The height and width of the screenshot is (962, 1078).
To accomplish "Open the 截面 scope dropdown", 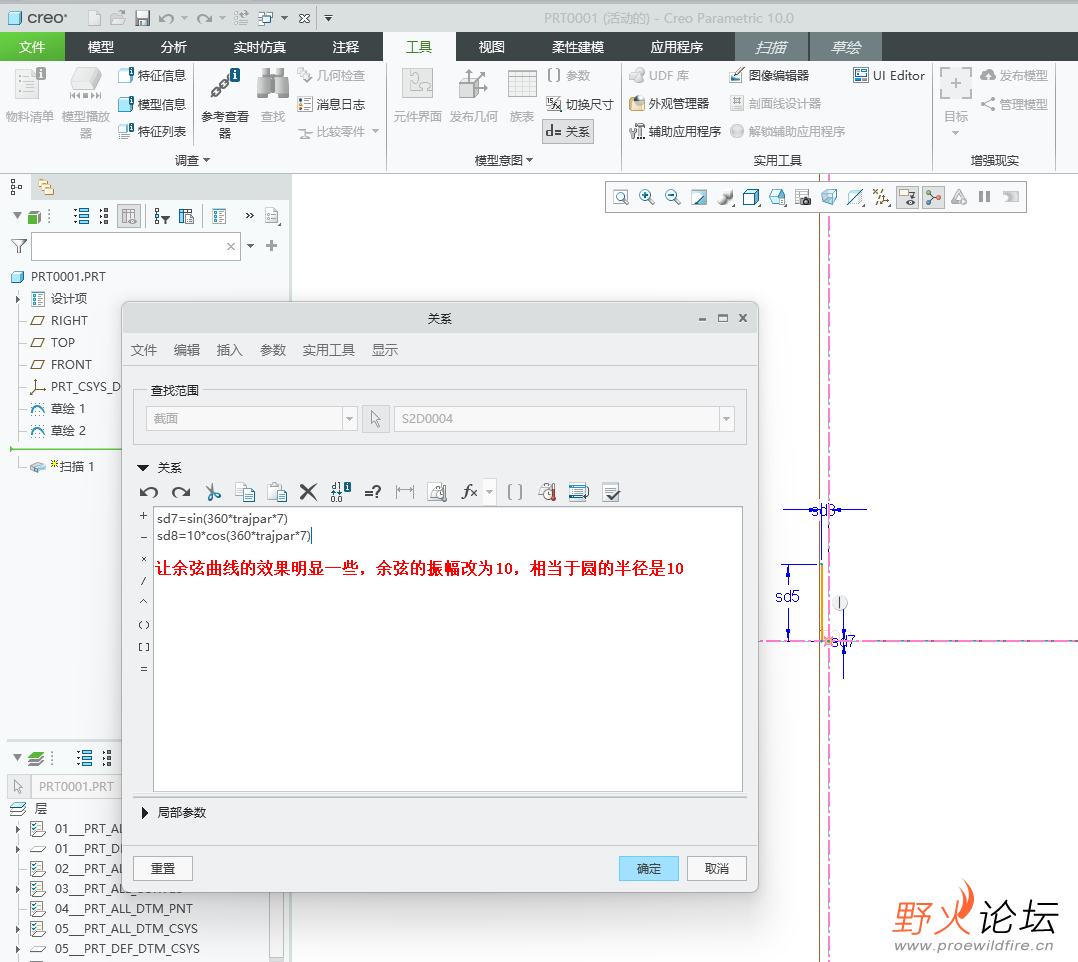I will pos(350,419).
